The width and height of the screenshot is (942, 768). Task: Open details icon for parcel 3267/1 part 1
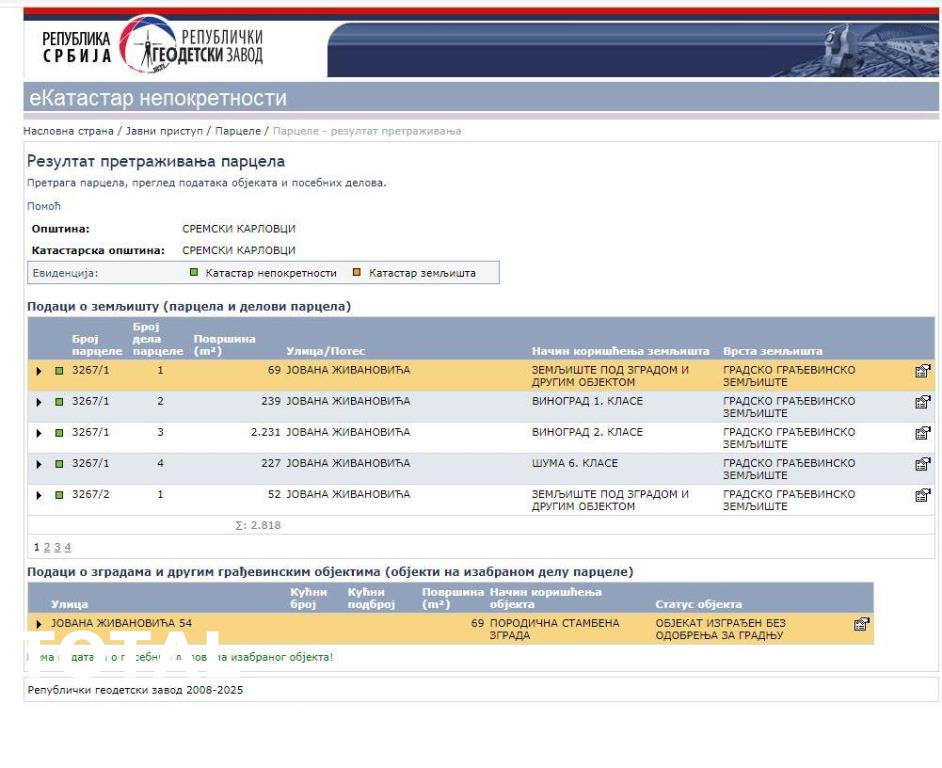tap(922, 371)
